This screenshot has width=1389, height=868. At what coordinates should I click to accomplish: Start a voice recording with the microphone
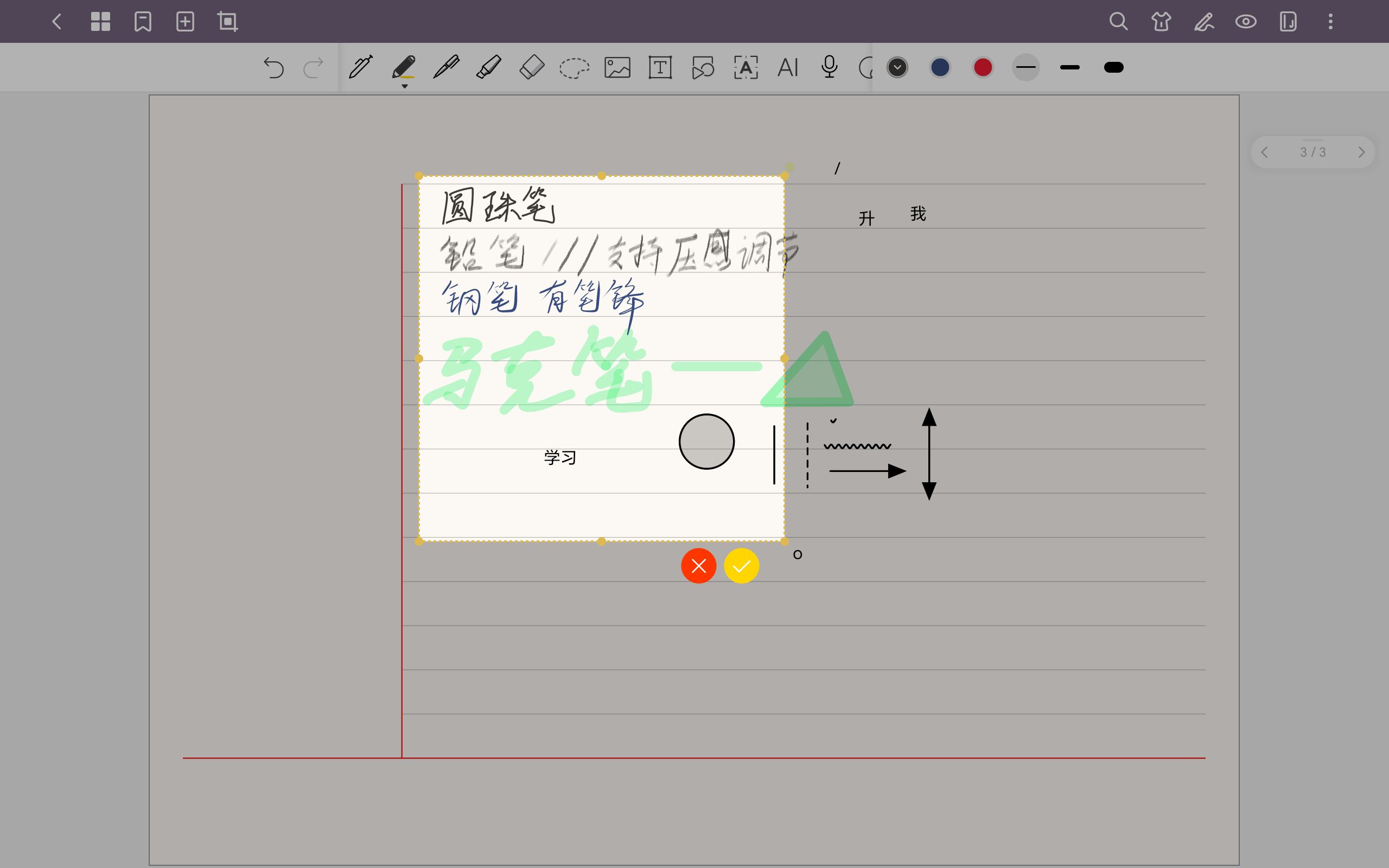[829, 67]
